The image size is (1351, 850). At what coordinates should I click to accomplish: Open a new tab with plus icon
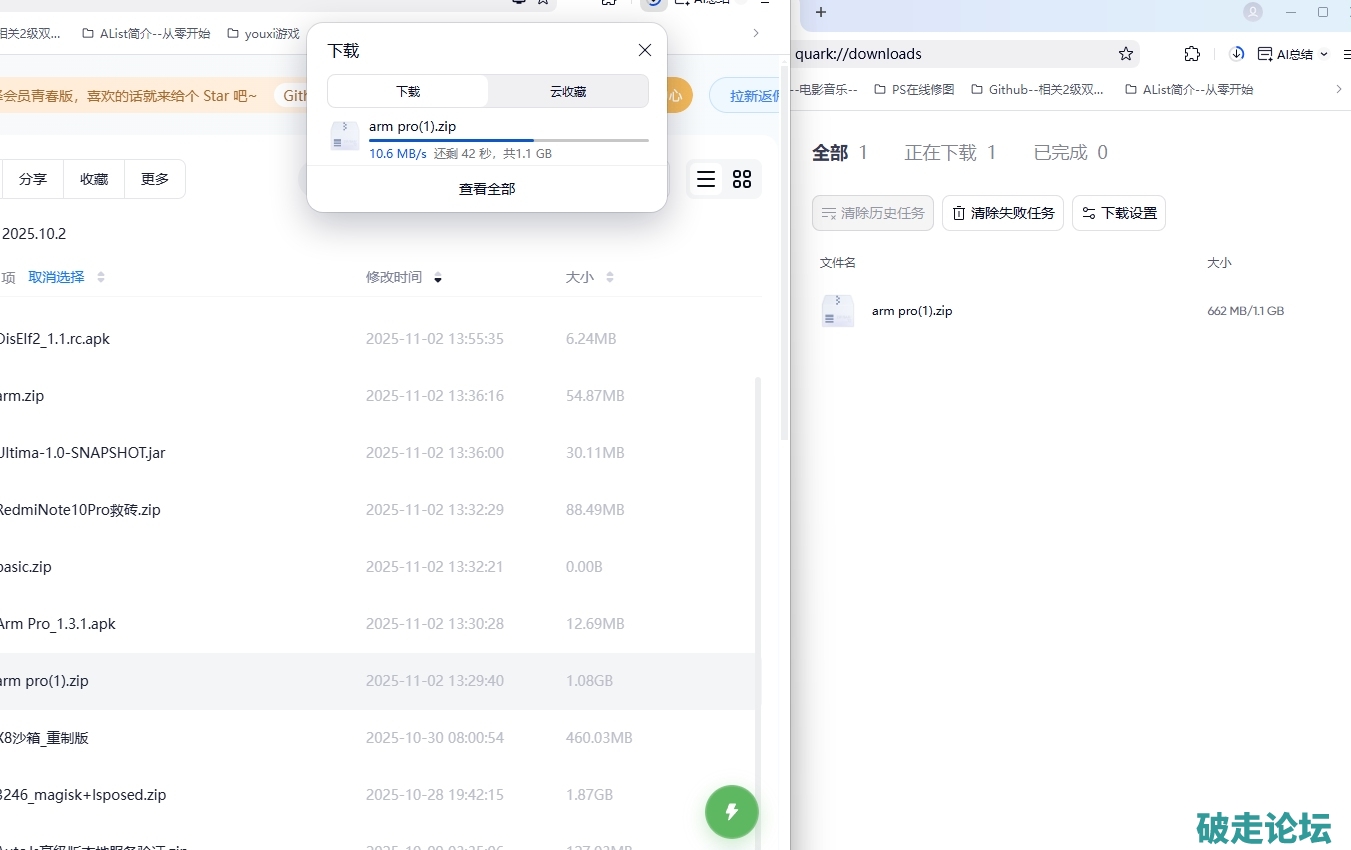(821, 12)
